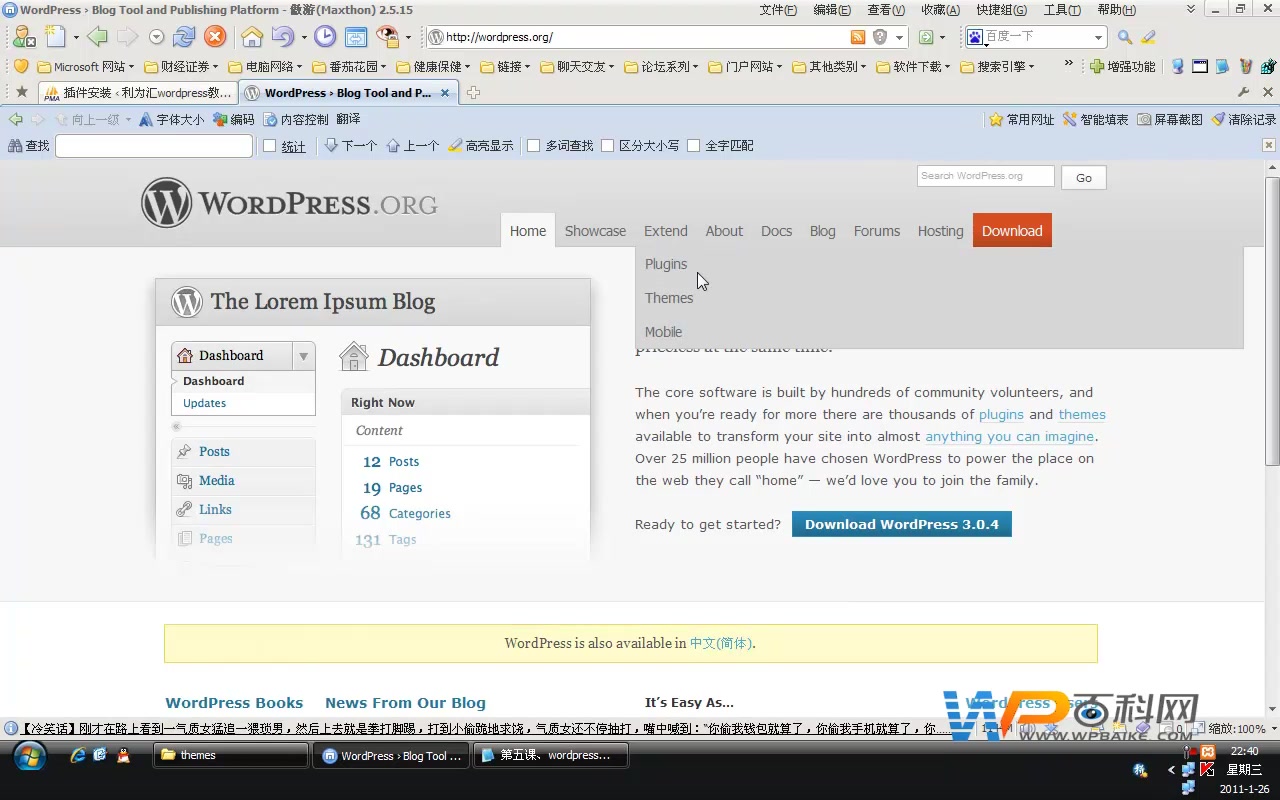Toggle the 统计 checkbox
The width and height of the screenshot is (1280, 800).
click(269, 145)
